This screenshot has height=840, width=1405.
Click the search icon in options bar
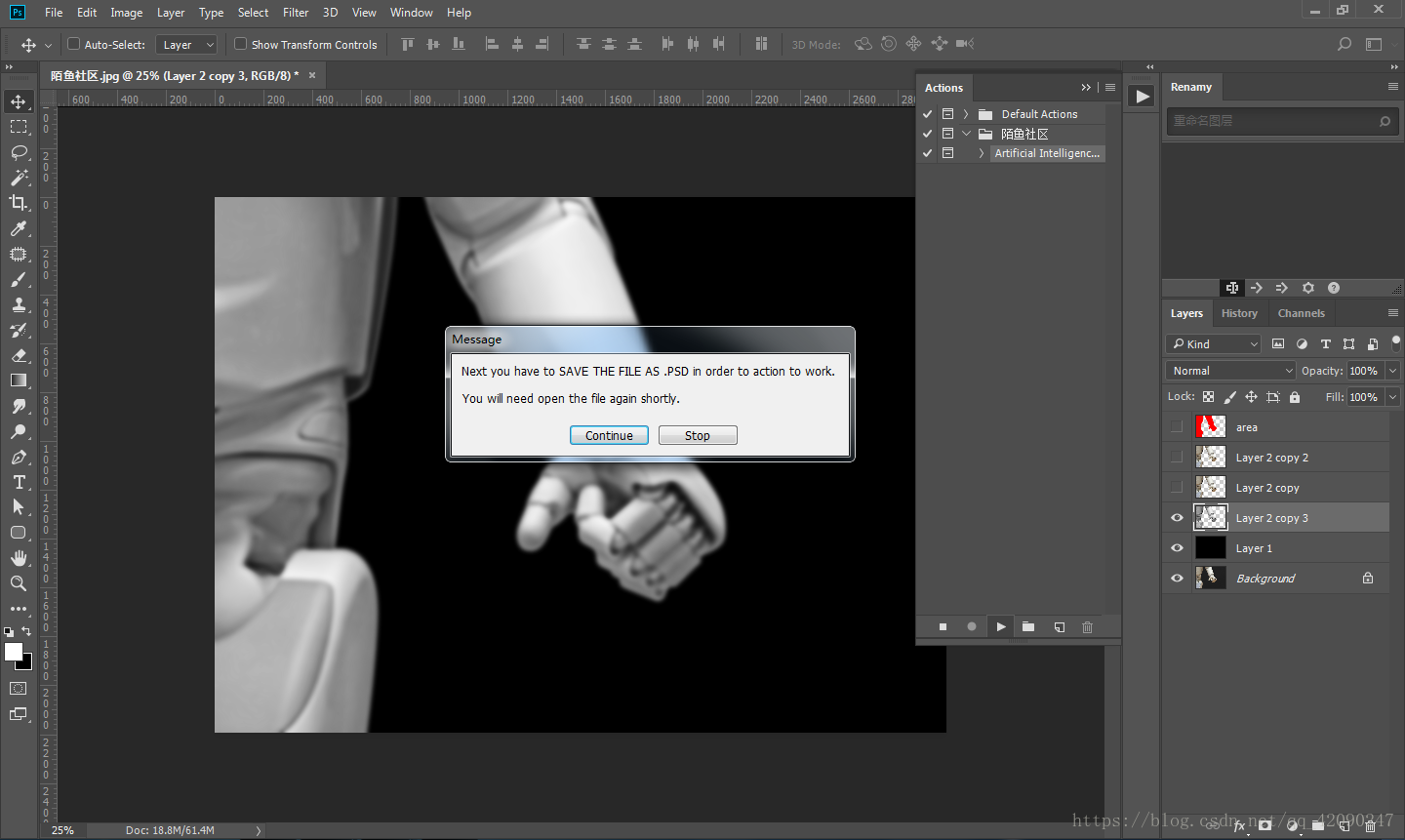pyautogui.click(x=1345, y=44)
